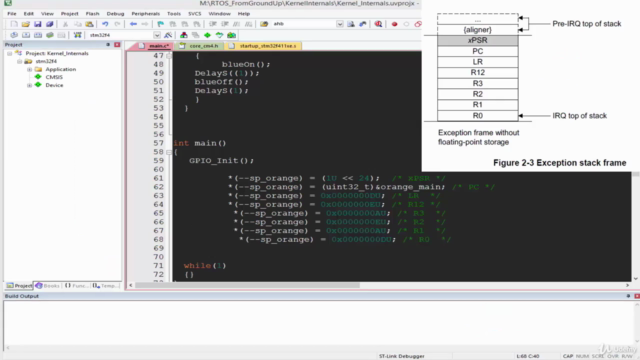This screenshot has height=360, width=640.
Task: Navigate backwards with the blue left arrow
Action: coord(133,24)
